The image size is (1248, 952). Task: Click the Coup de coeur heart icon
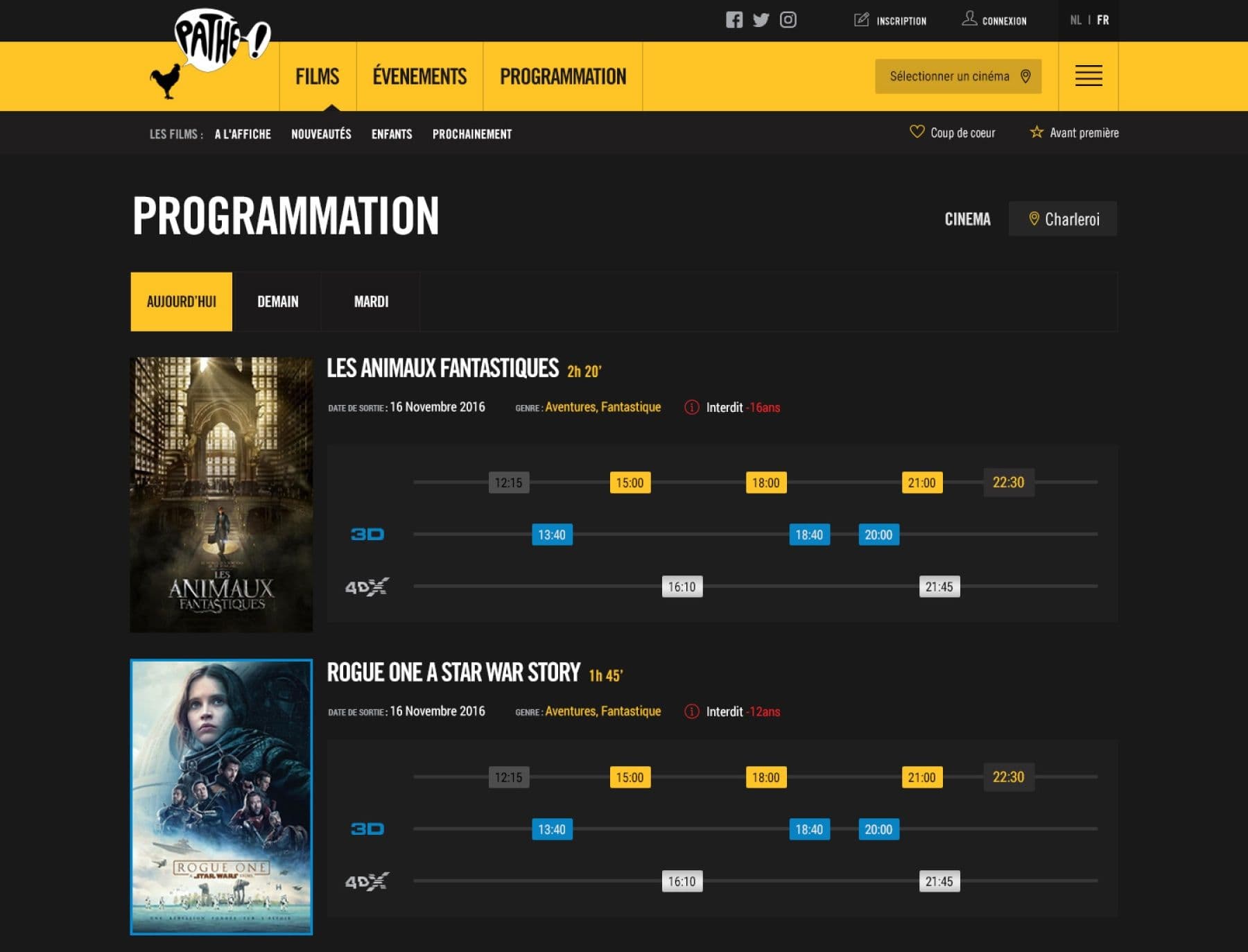tap(917, 132)
